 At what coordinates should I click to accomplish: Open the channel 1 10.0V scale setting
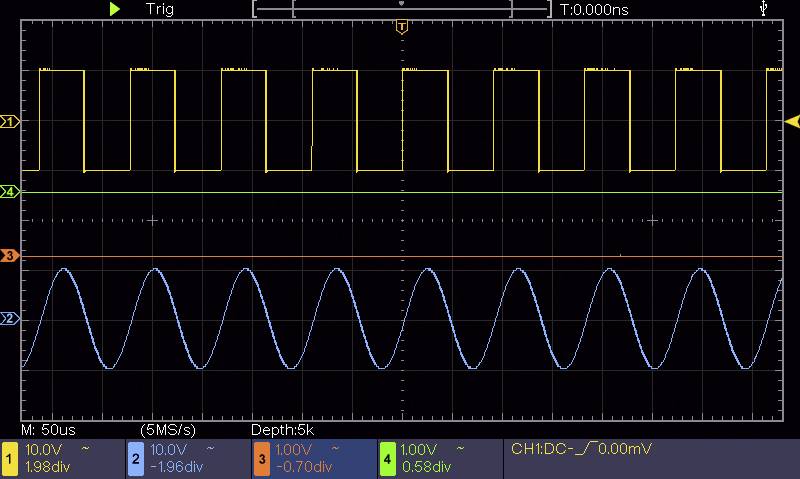tap(44, 449)
